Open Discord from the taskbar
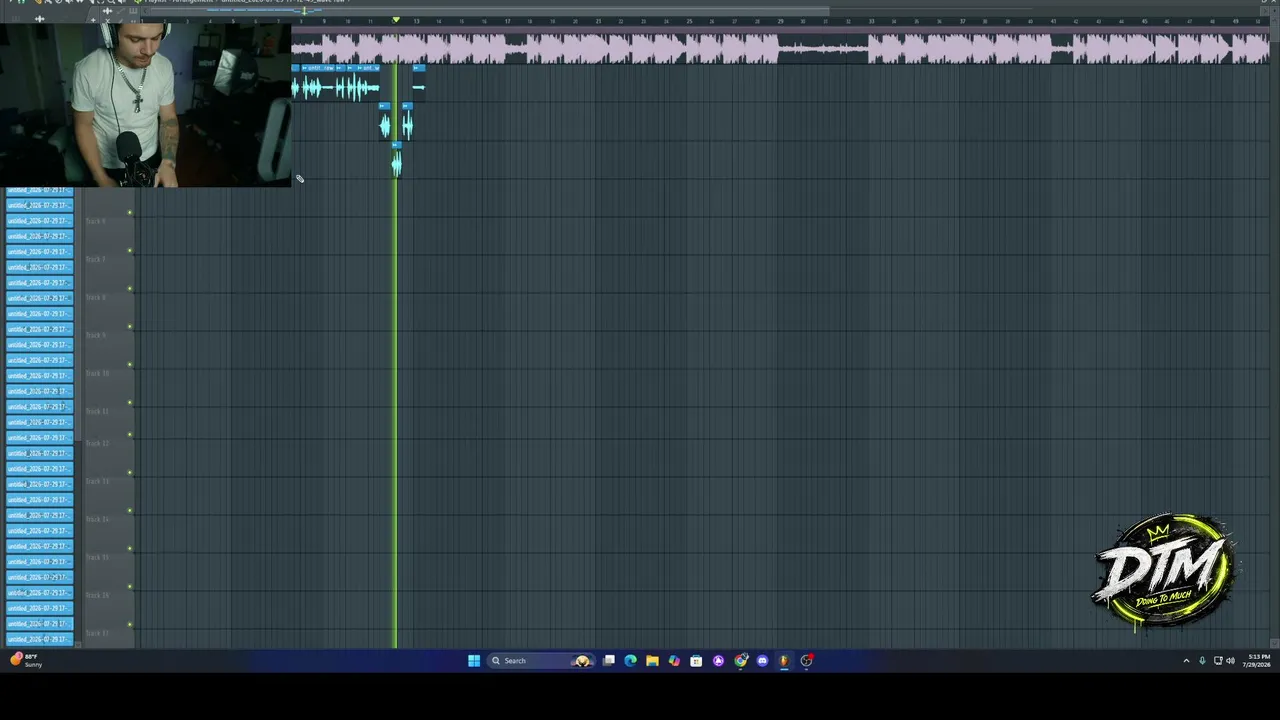 [x=762, y=660]
